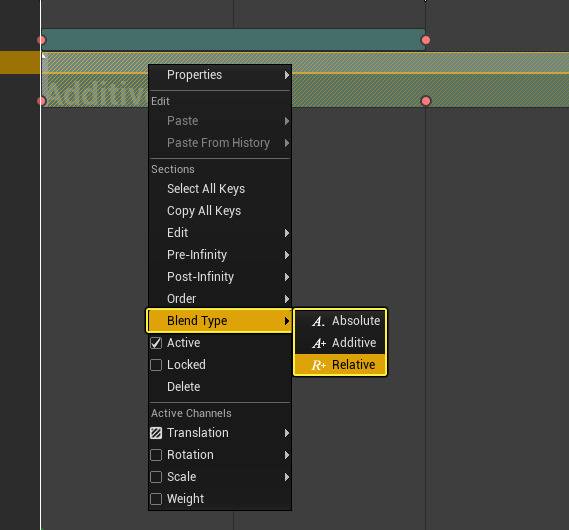Open the Blend Type menu entry

tap(220, 321)
